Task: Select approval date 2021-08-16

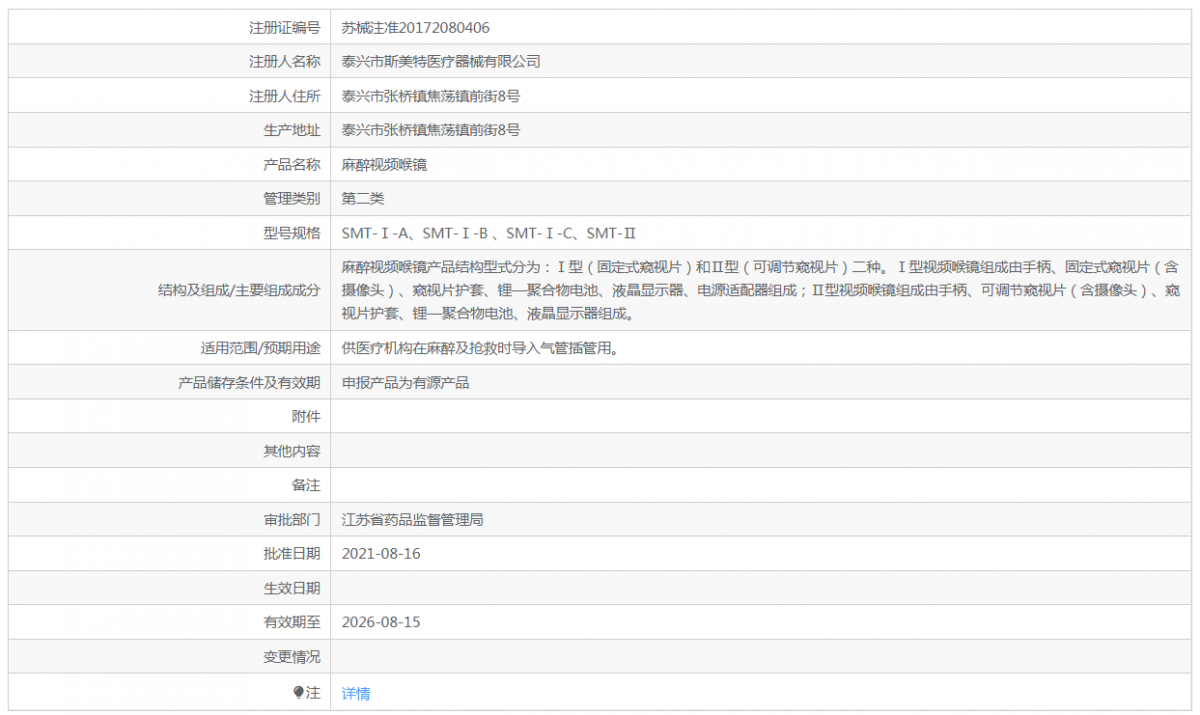Action: click(x=381, y=553)
